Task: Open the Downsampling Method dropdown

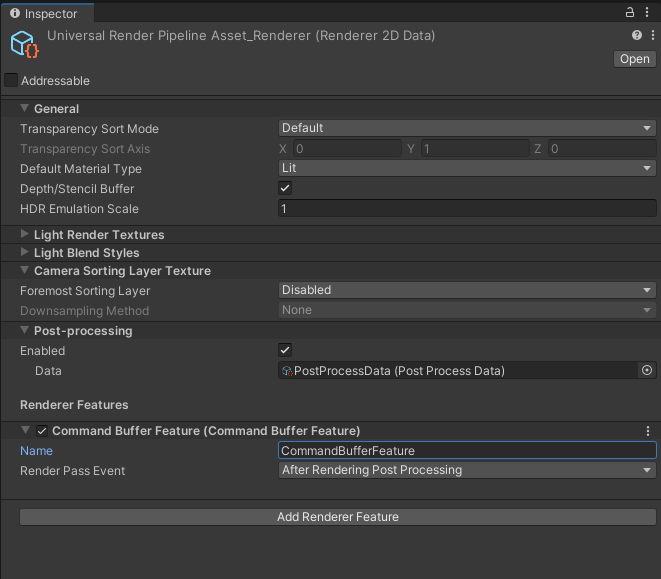Action: point(467,310)
